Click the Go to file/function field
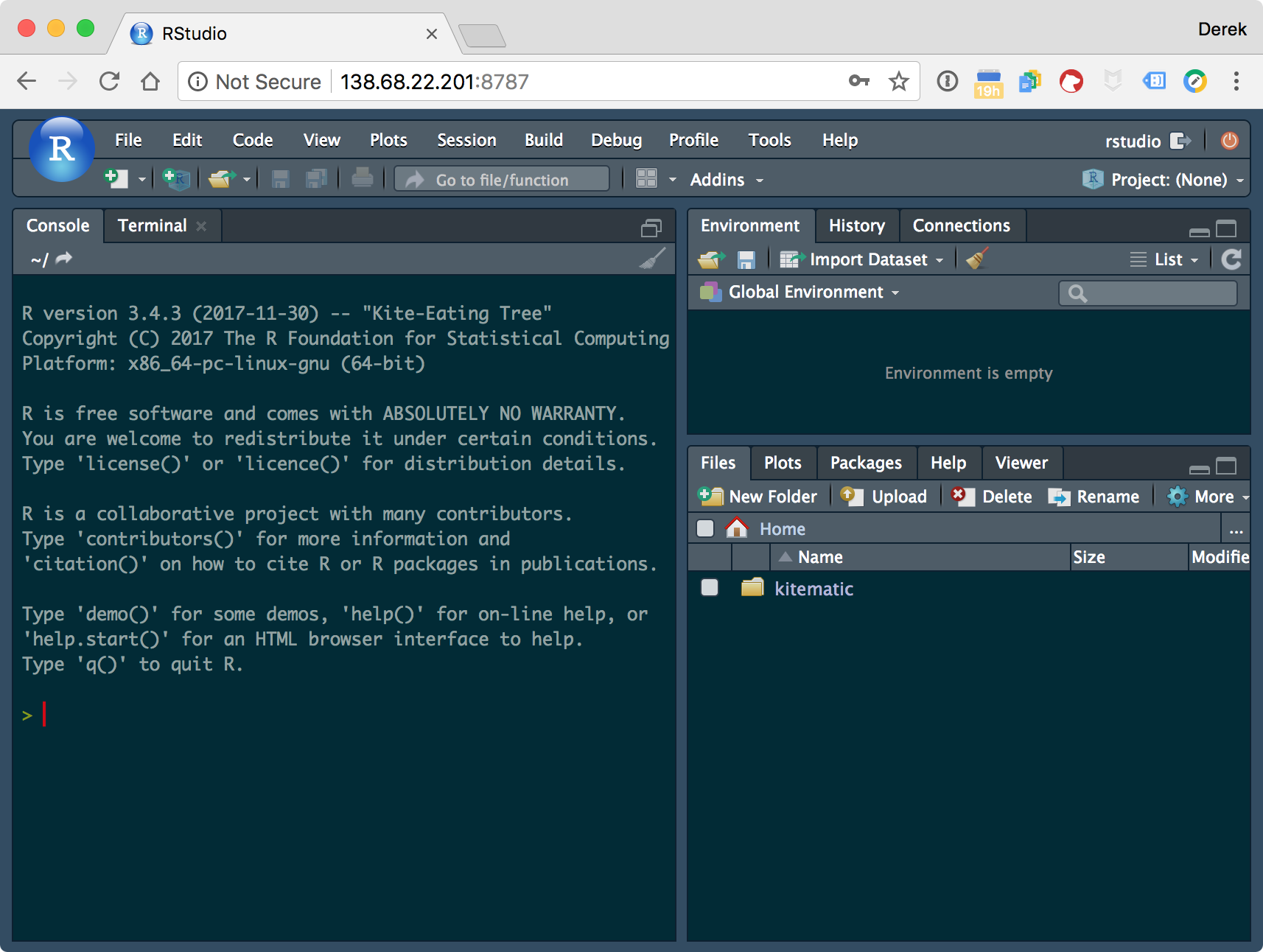The image size is (1263, 952). click(x=502, y=179)
